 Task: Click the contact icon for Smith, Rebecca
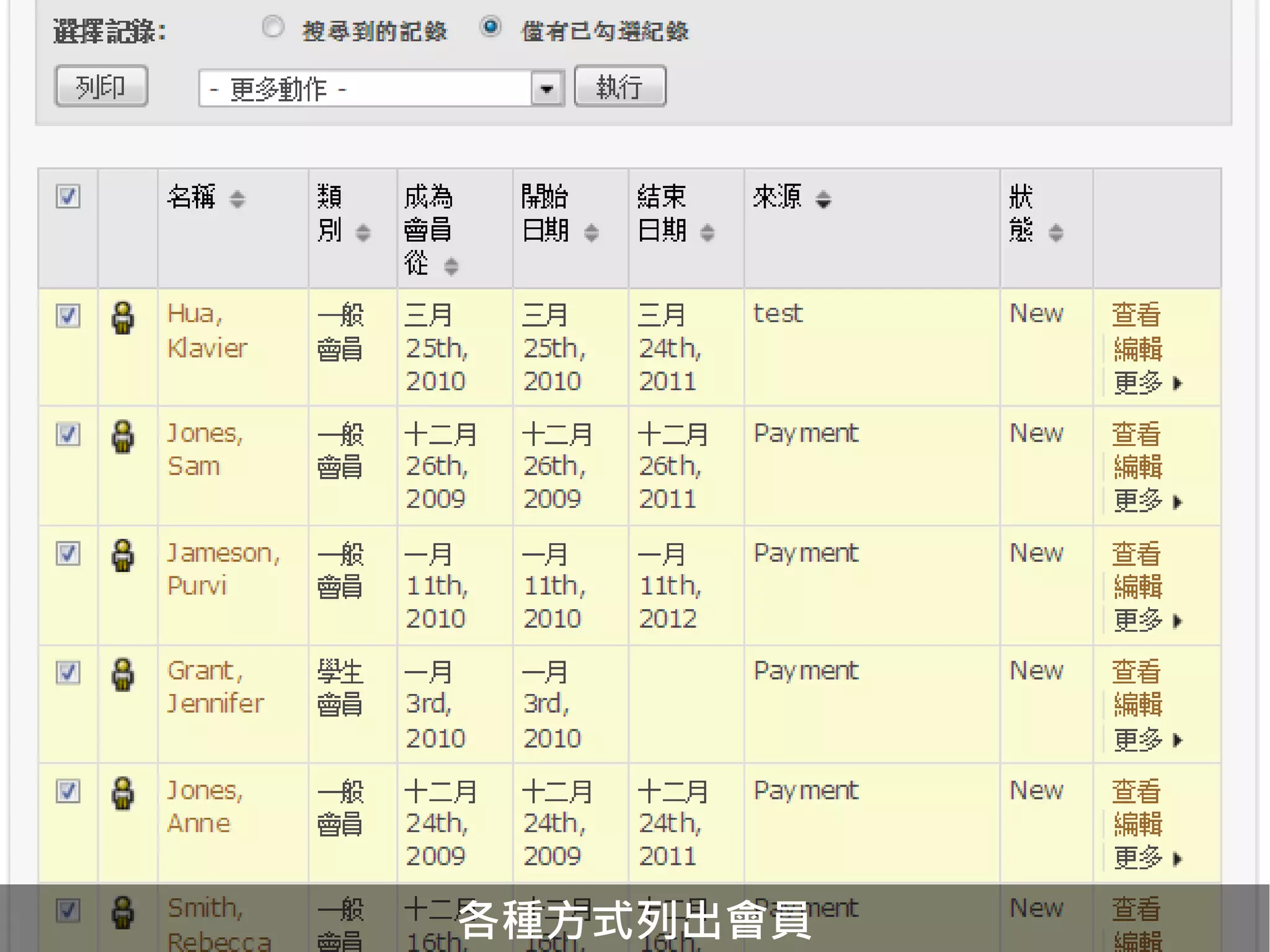pos(123,913)
